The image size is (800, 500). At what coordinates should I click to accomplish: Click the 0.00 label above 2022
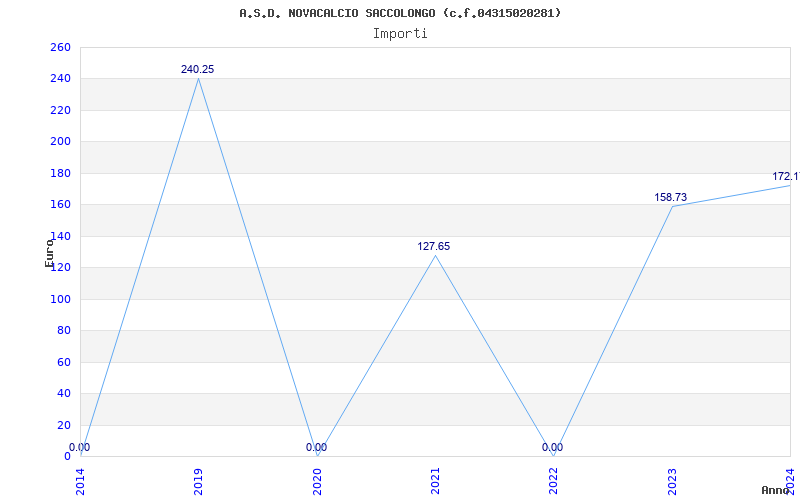click(553, 447)
